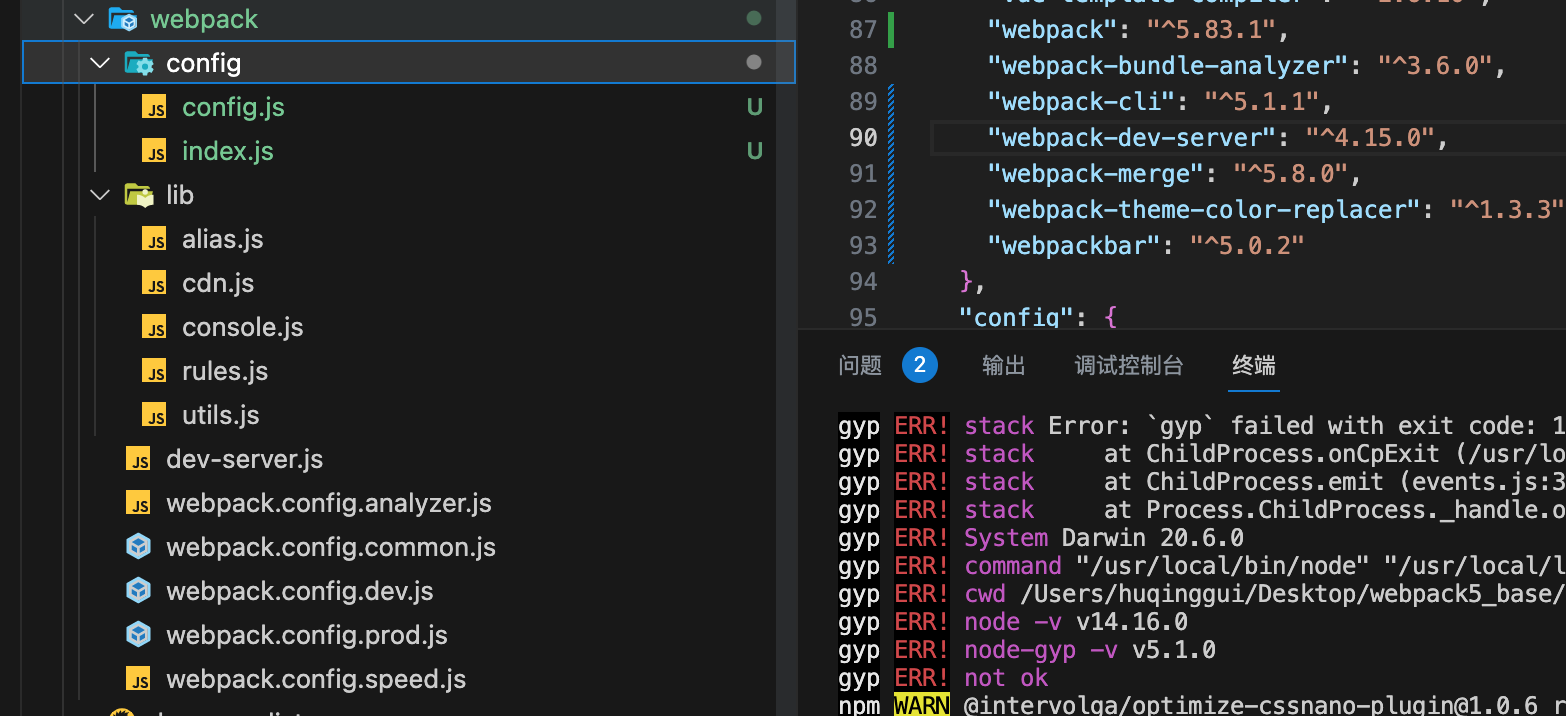Image resolution: width=1566 pixels, height=716 pixels.
Task: Open the 调试控制台 (Debug Console) tab
Action: pos(1128,365)
